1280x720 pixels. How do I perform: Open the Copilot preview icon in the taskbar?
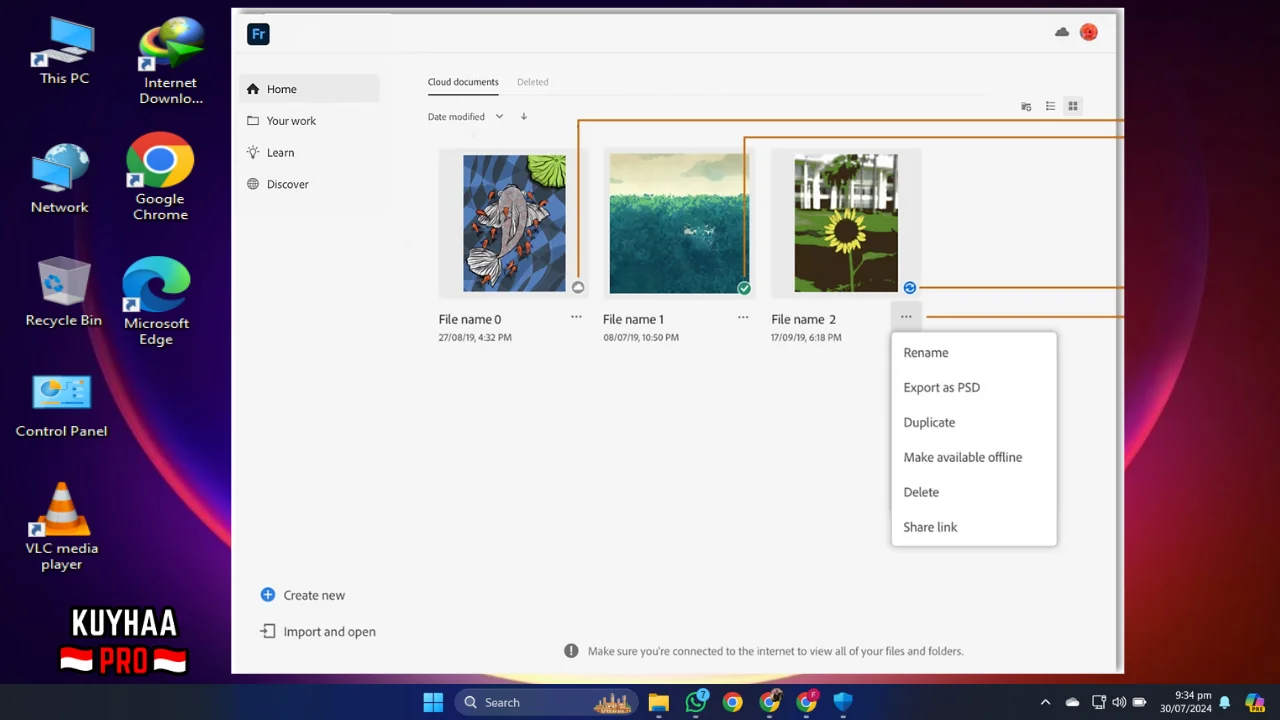(1254, 703)
